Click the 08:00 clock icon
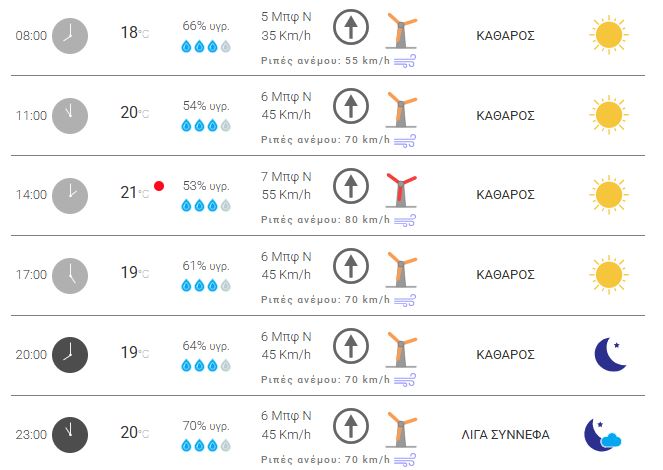This screenshot has height=470, width=663. [x=69, y=35]
